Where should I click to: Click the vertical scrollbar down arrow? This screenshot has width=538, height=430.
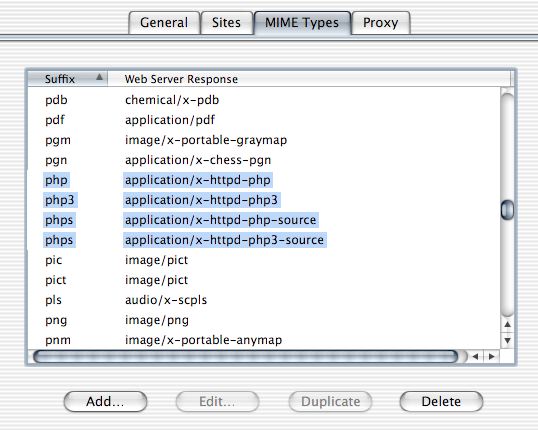pos(507,340)
